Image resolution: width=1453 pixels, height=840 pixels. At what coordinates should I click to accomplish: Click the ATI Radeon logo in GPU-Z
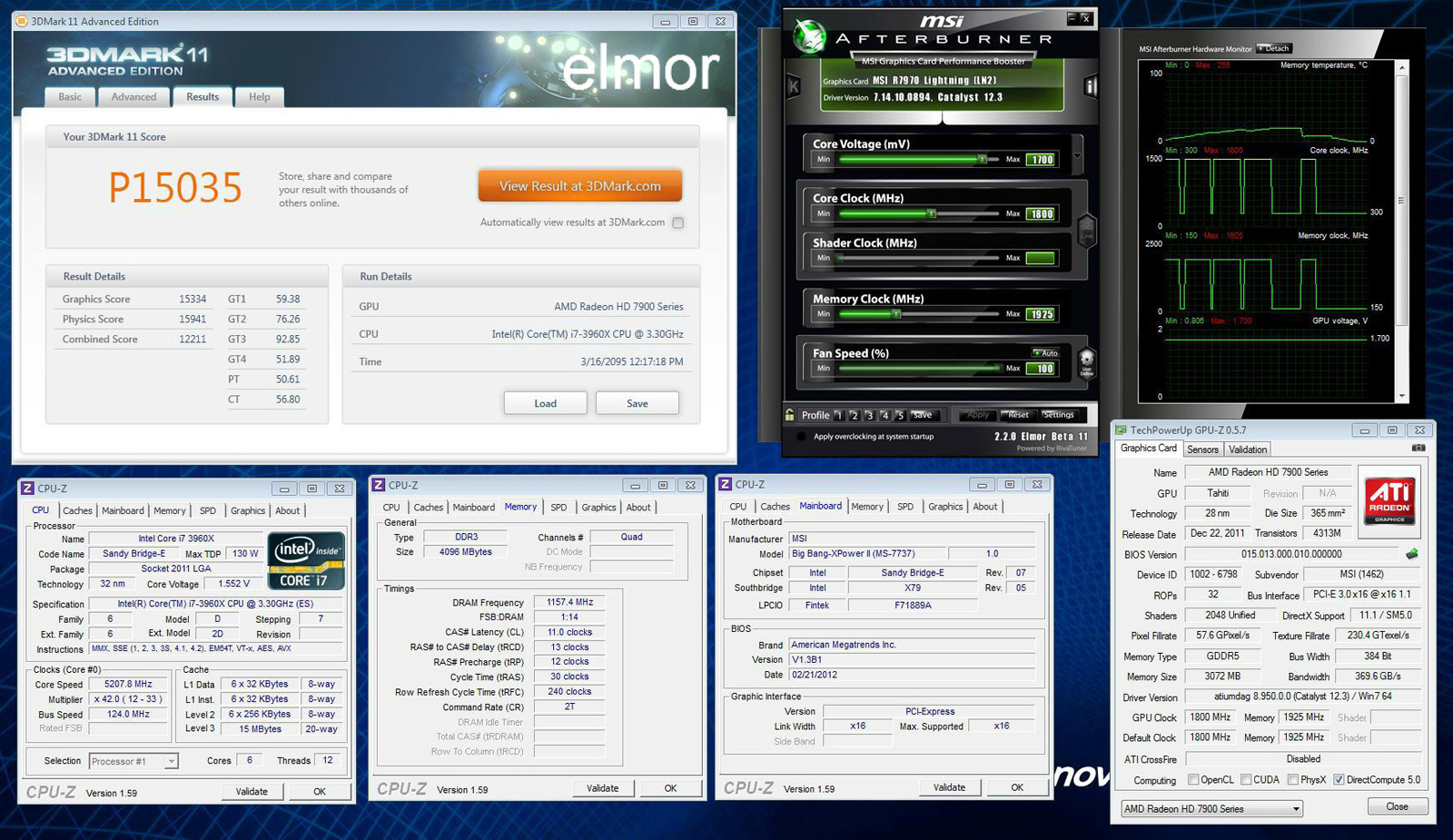pos(1389,500)
